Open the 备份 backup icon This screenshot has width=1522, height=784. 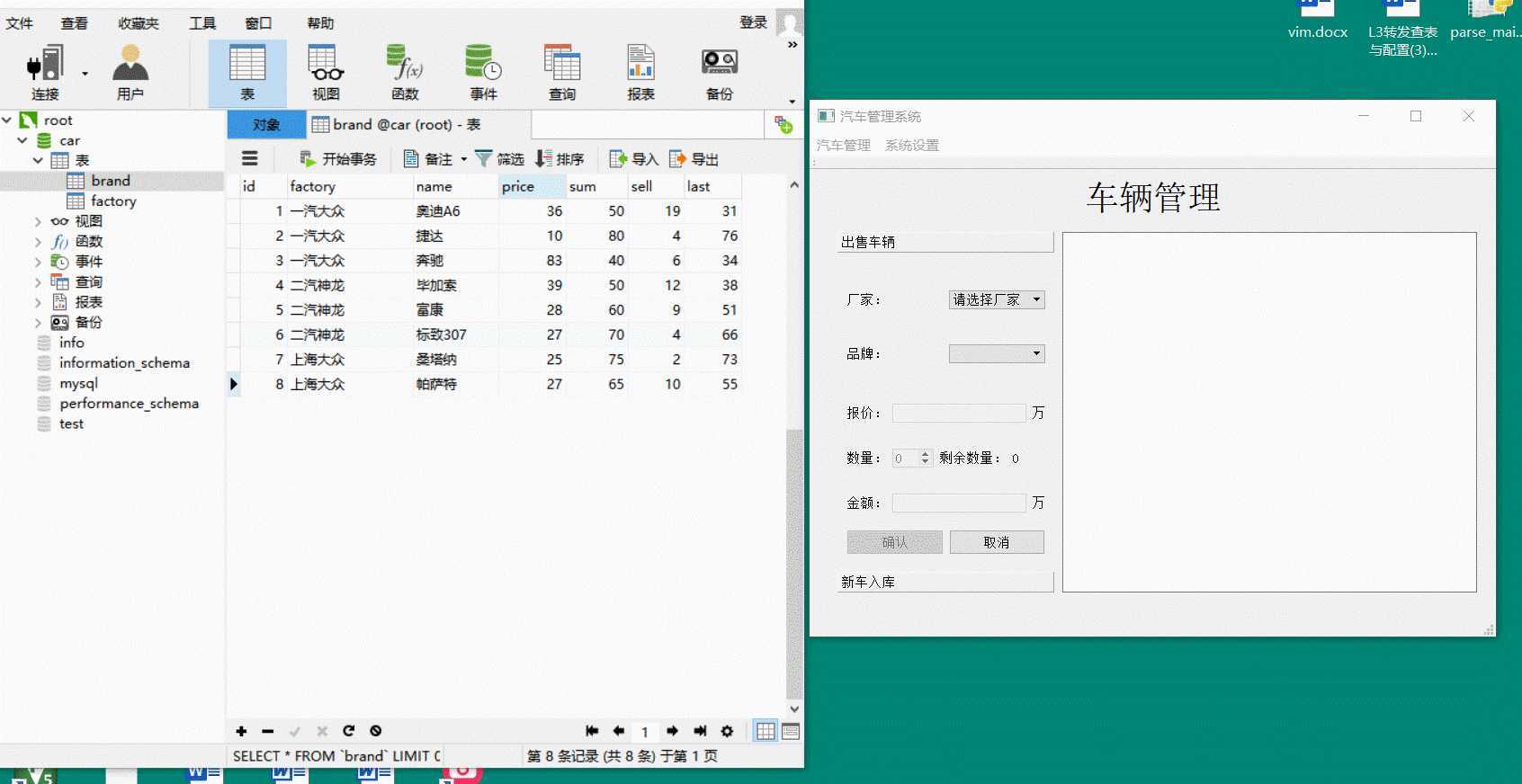(720, 73)
